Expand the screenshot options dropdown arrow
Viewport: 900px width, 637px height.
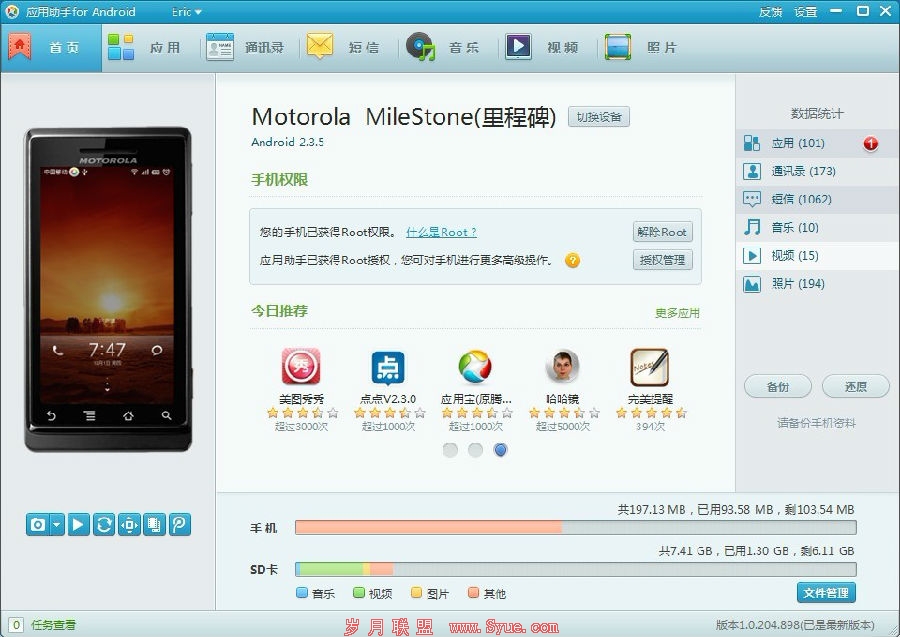(x=57, y=525)
